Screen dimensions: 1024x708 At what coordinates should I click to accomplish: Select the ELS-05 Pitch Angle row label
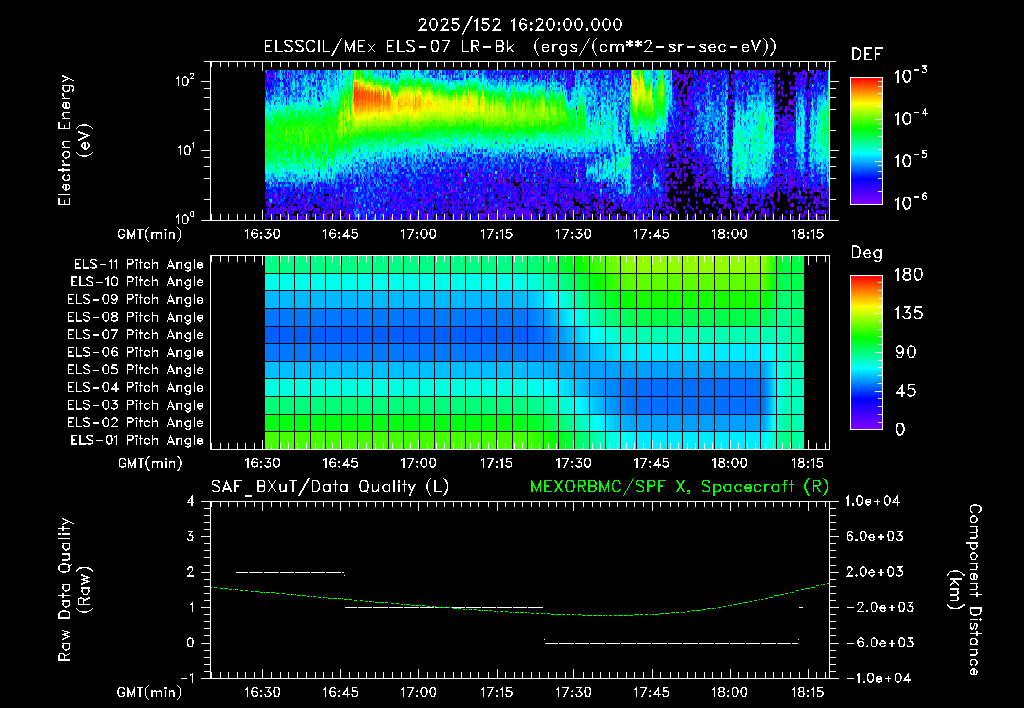coord(136,370)
